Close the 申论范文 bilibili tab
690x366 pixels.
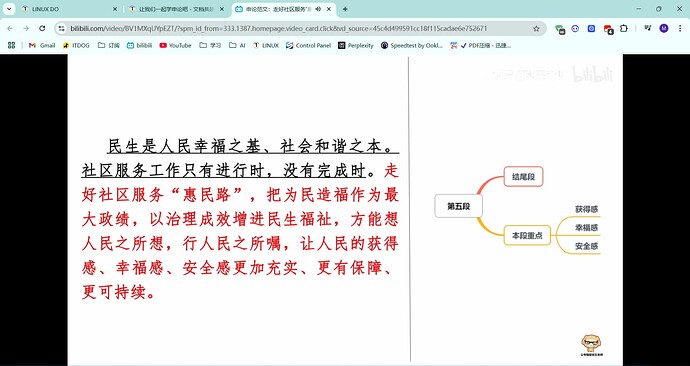pos(329,9)
